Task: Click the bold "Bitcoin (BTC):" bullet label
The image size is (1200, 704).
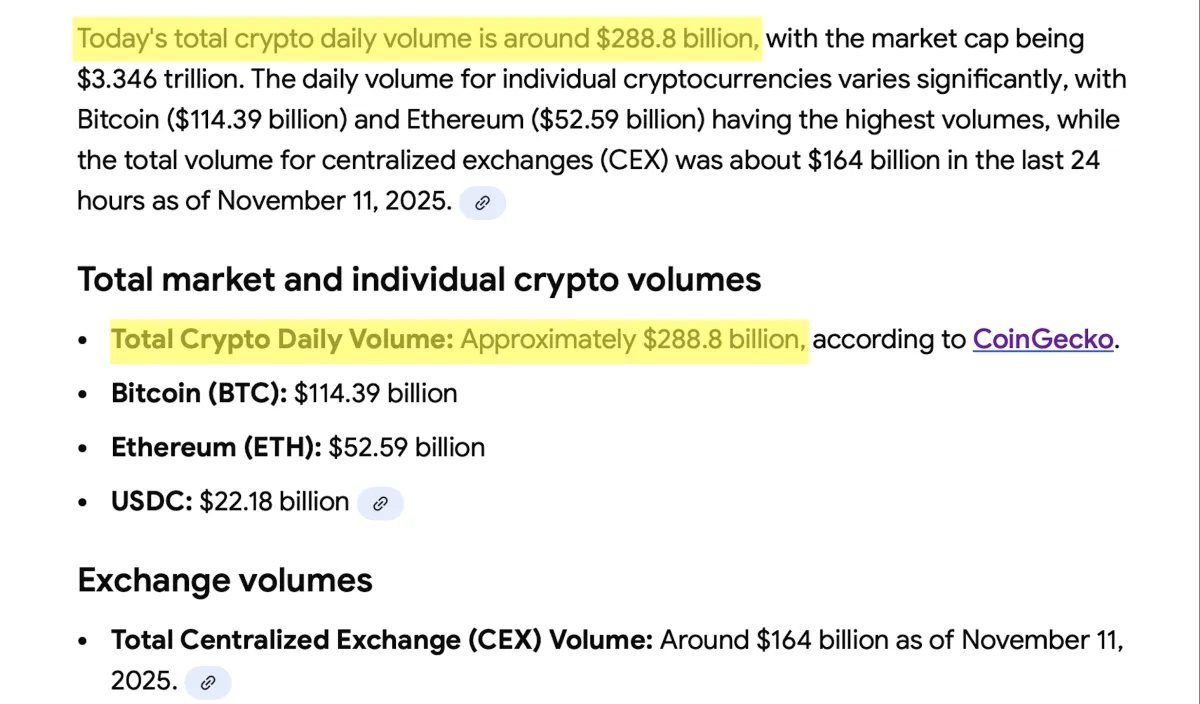Action: click(199, 393)
